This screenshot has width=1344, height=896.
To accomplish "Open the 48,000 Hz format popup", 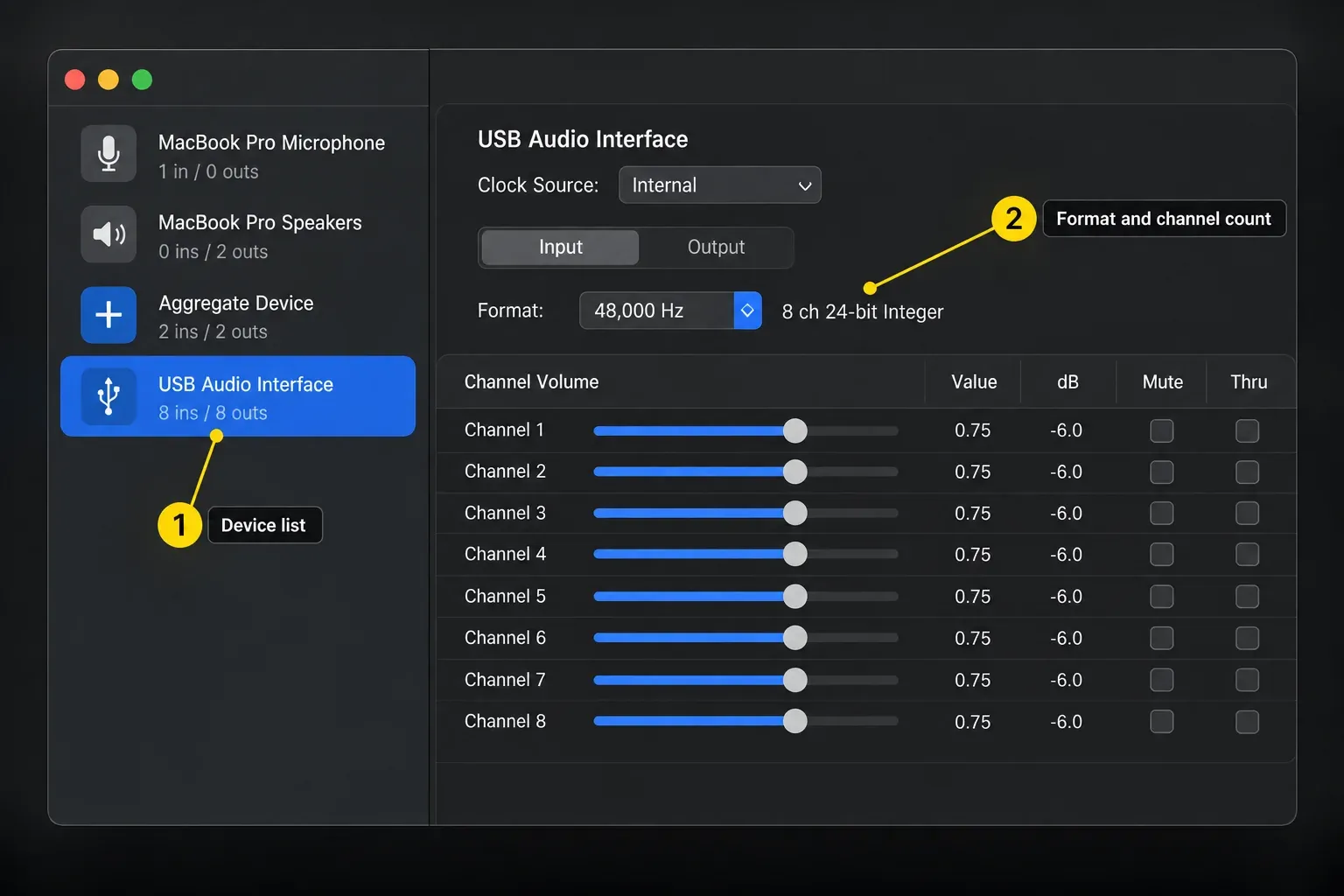I will tap(670, 311).
